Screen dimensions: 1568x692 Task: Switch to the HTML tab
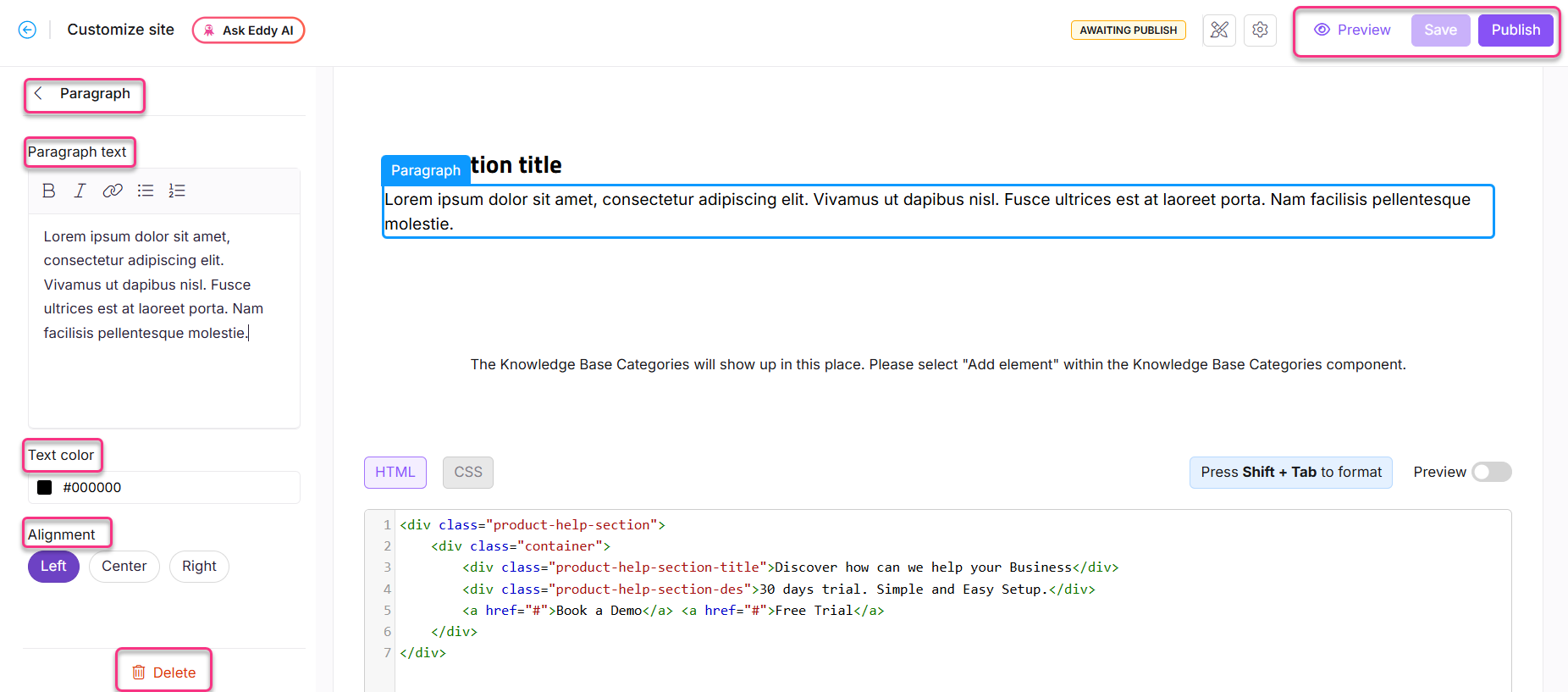tap(395, 473)
